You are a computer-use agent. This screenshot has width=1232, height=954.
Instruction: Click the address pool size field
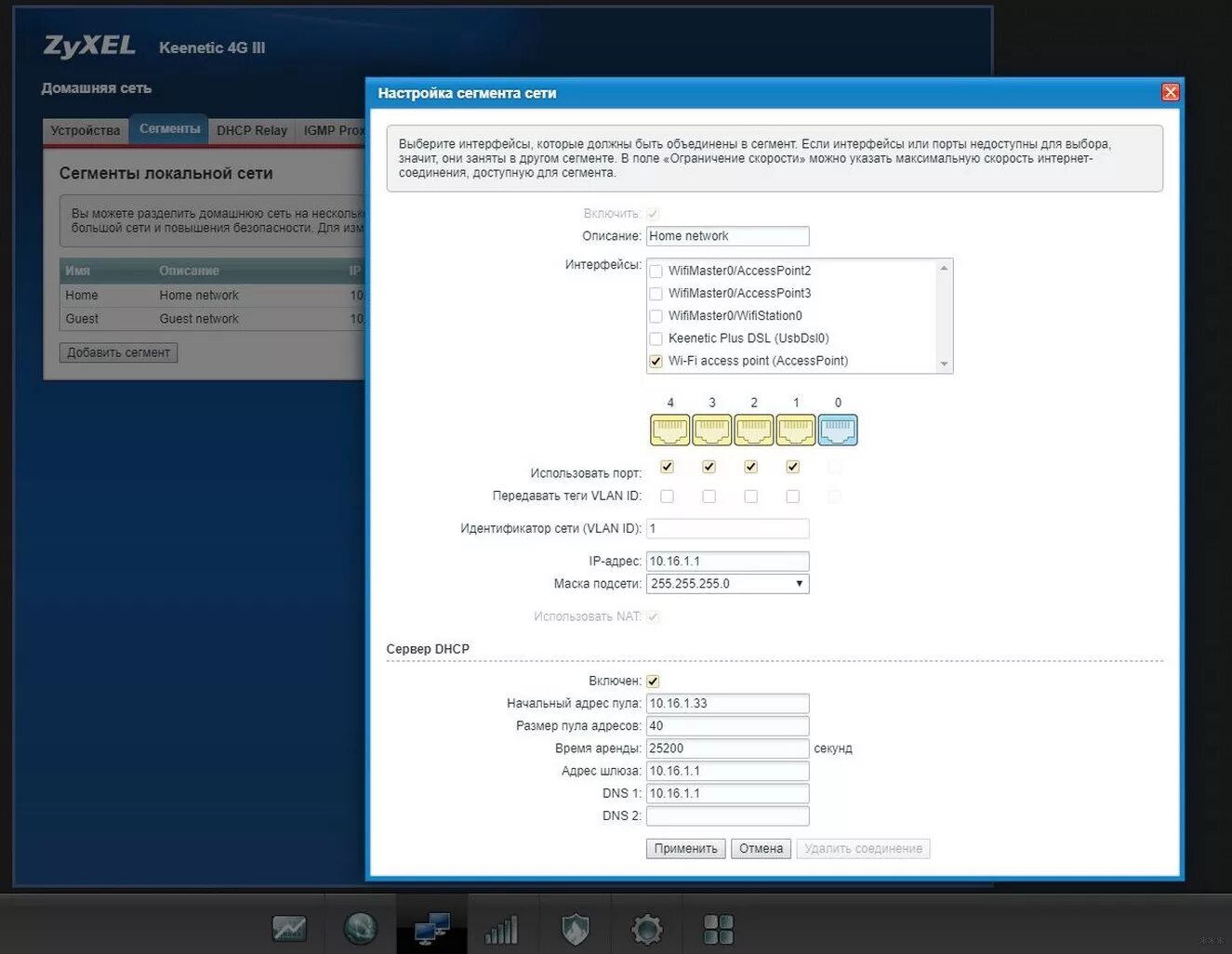click(x=727, y=726)
